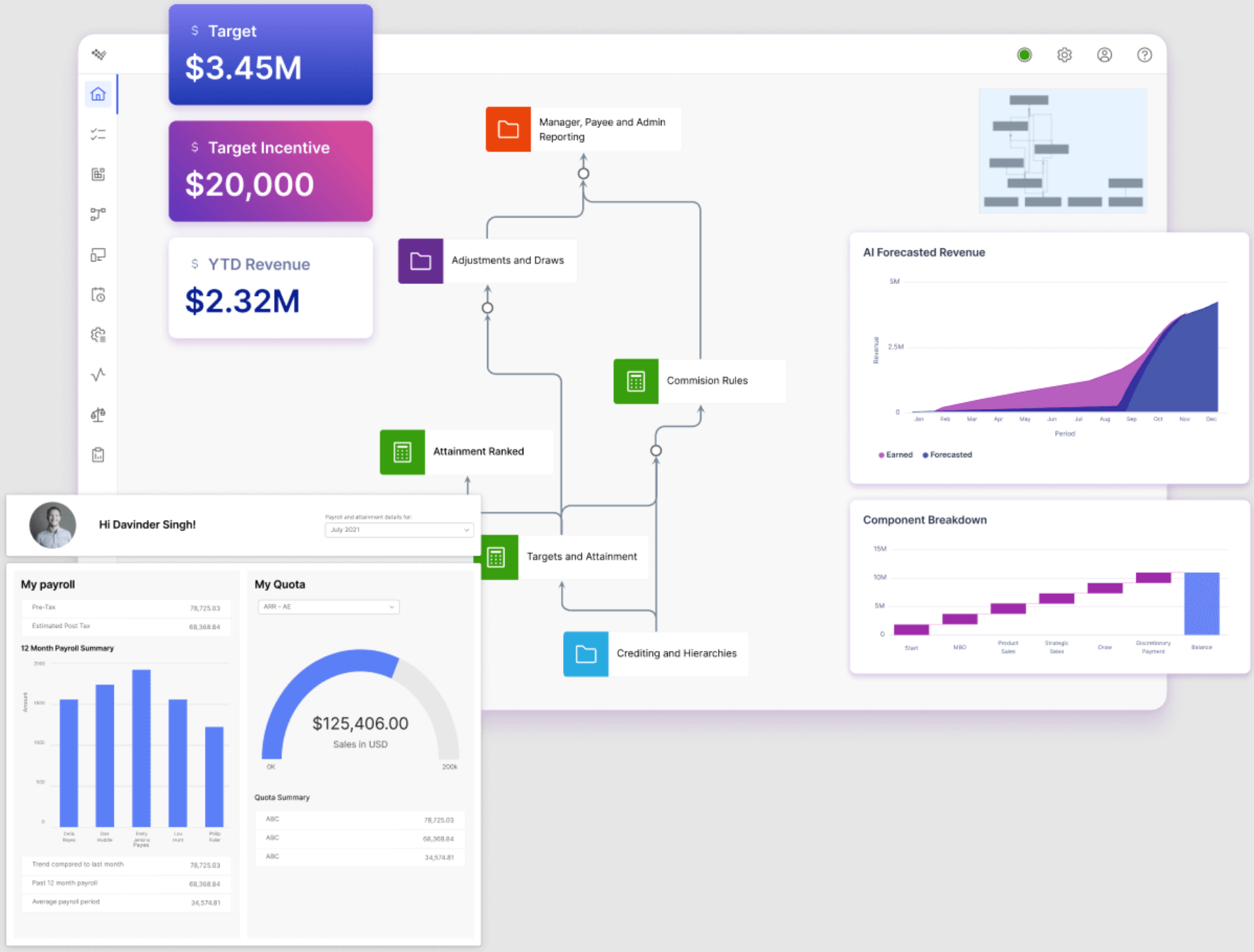Click connector circle below Manager Reporting node
The height and width of the screenshot is (952, 1254).
583,174
